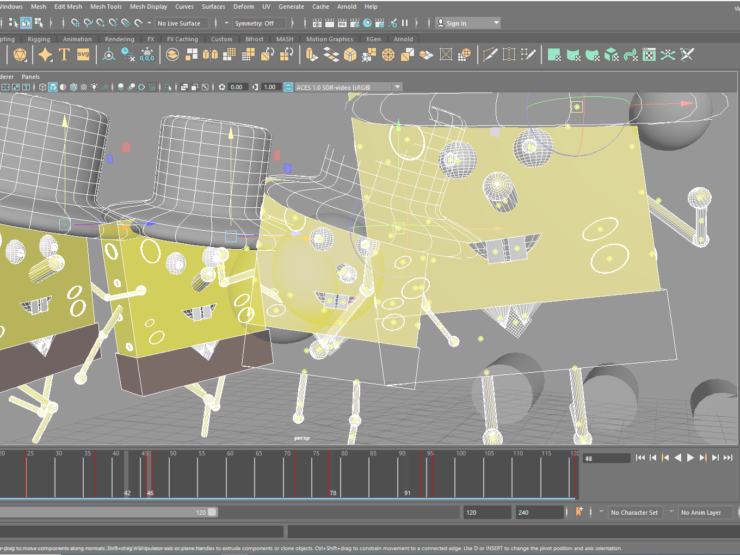Screen dimensions: 740x555
Task: Switch to the Rigging shelf tab
Action: (39, 39)
